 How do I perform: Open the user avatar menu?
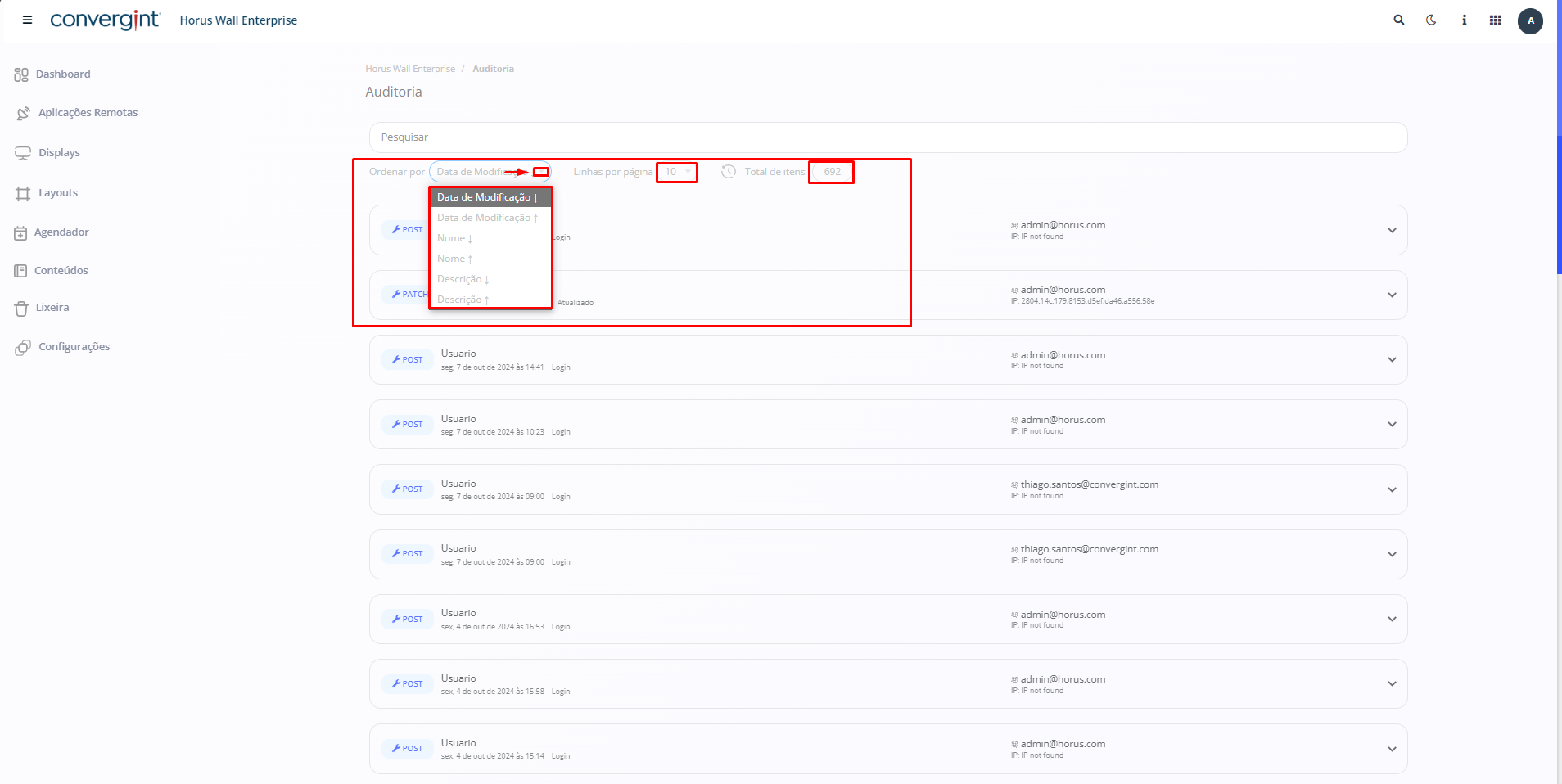pyautogui.click(x=1530, y=21)
